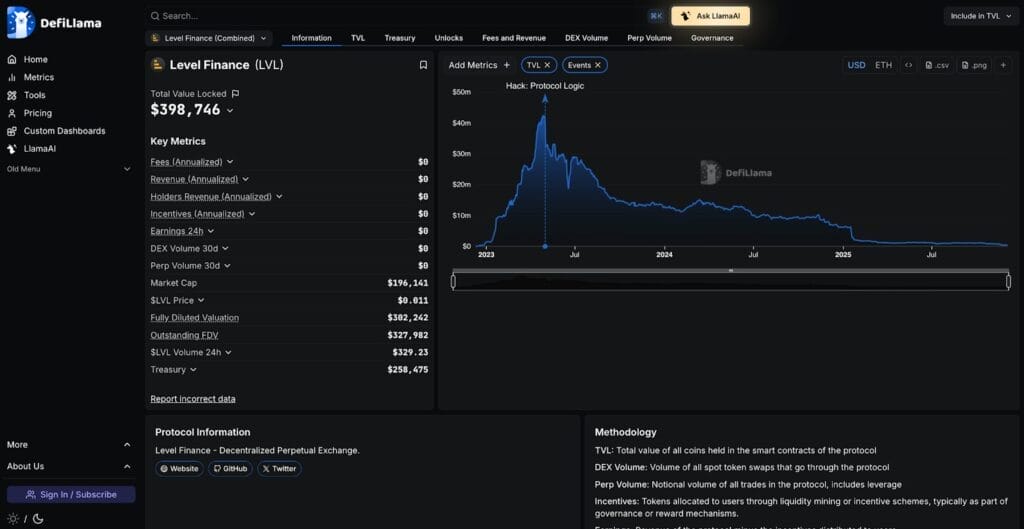
Task: Visit the protocol Website link
Action: click(180, 468)
